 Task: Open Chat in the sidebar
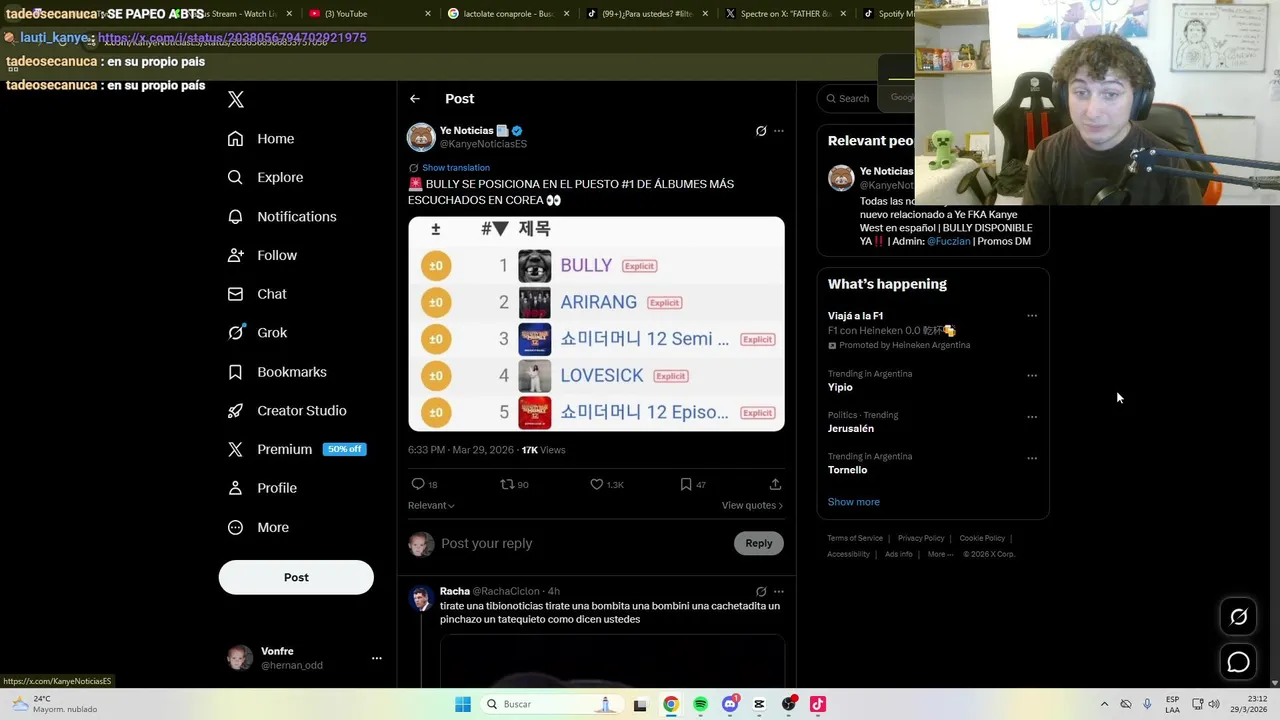tap(257, 294)
